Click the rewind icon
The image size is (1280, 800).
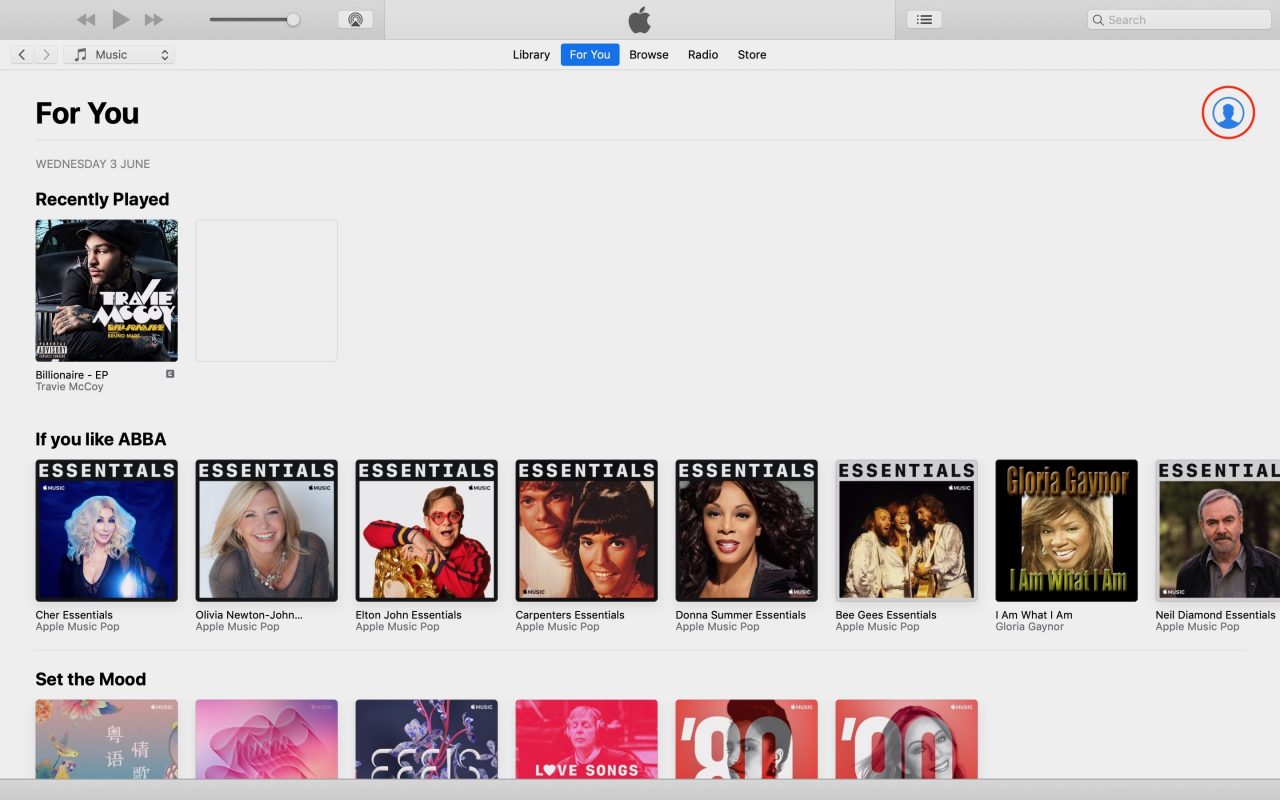pyautogui.click(x=86, y=19)
